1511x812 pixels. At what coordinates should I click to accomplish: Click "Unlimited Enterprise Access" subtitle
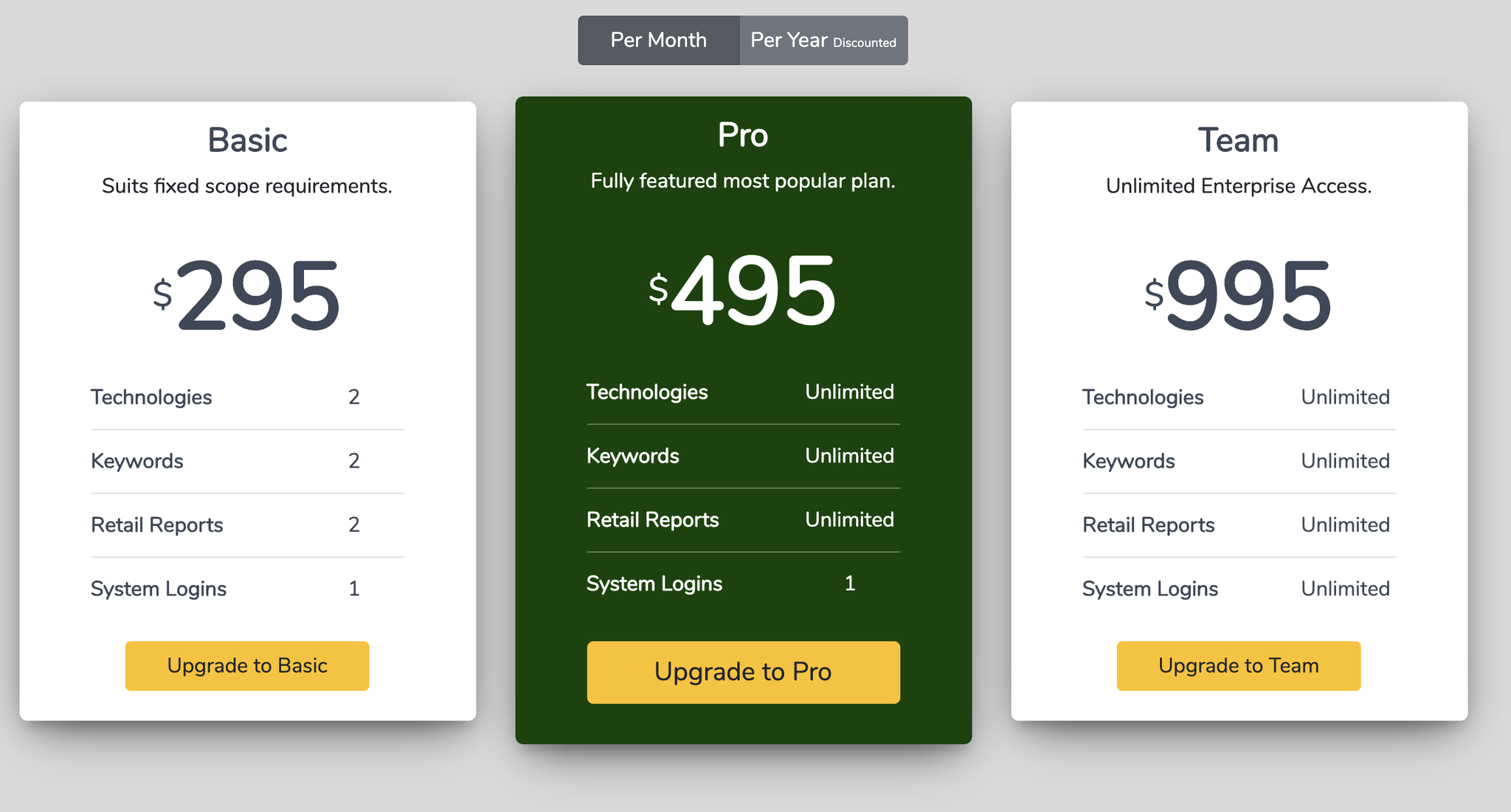[1238, 186]
